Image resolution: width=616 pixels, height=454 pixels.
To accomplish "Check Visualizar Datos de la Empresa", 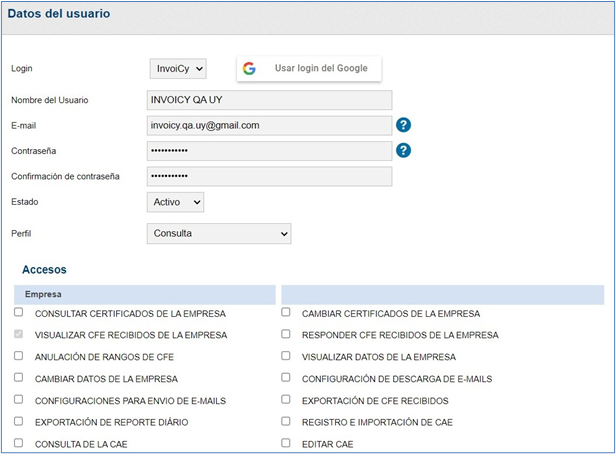I will (286, 357).
